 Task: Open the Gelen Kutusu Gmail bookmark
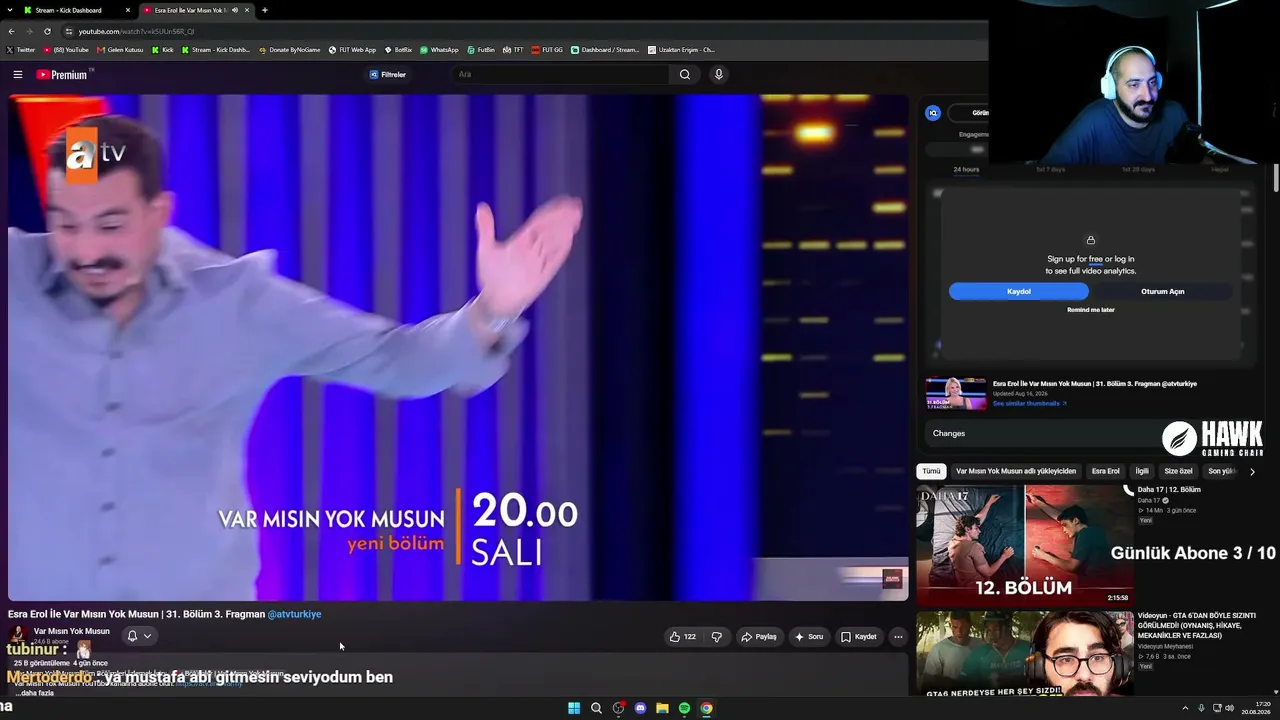pos(120,49)
